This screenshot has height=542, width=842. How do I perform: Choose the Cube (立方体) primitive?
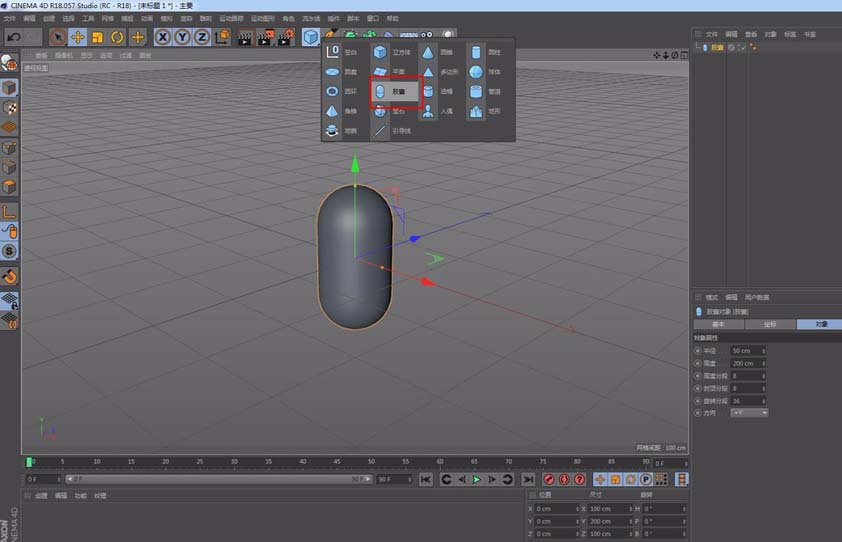392,51
